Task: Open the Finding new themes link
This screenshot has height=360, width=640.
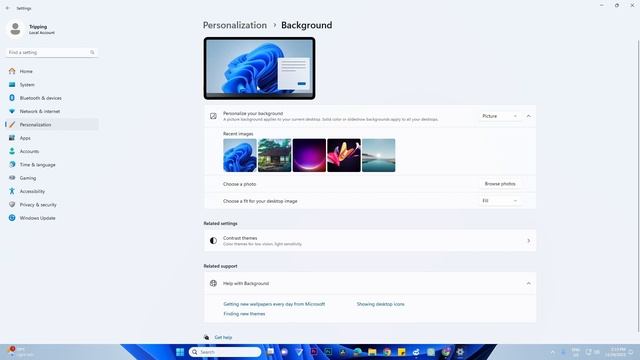Action: point(244,314)
